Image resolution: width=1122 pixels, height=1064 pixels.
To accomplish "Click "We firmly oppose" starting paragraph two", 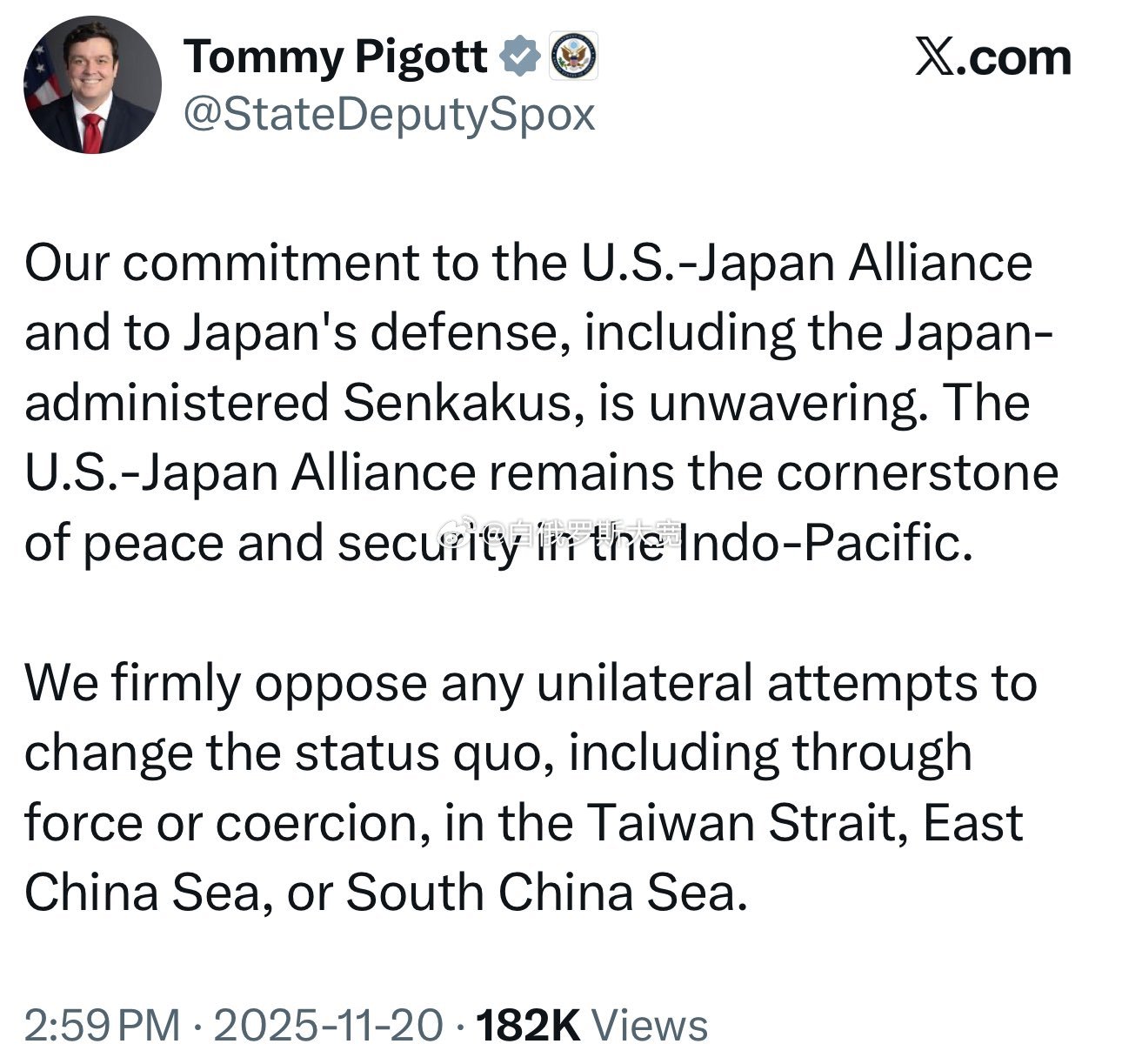I will 225,684.
